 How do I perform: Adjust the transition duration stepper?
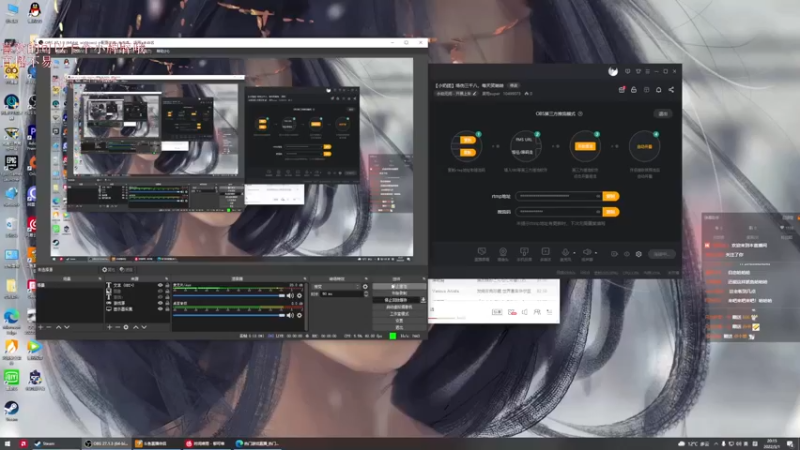(x=366, y=294)
